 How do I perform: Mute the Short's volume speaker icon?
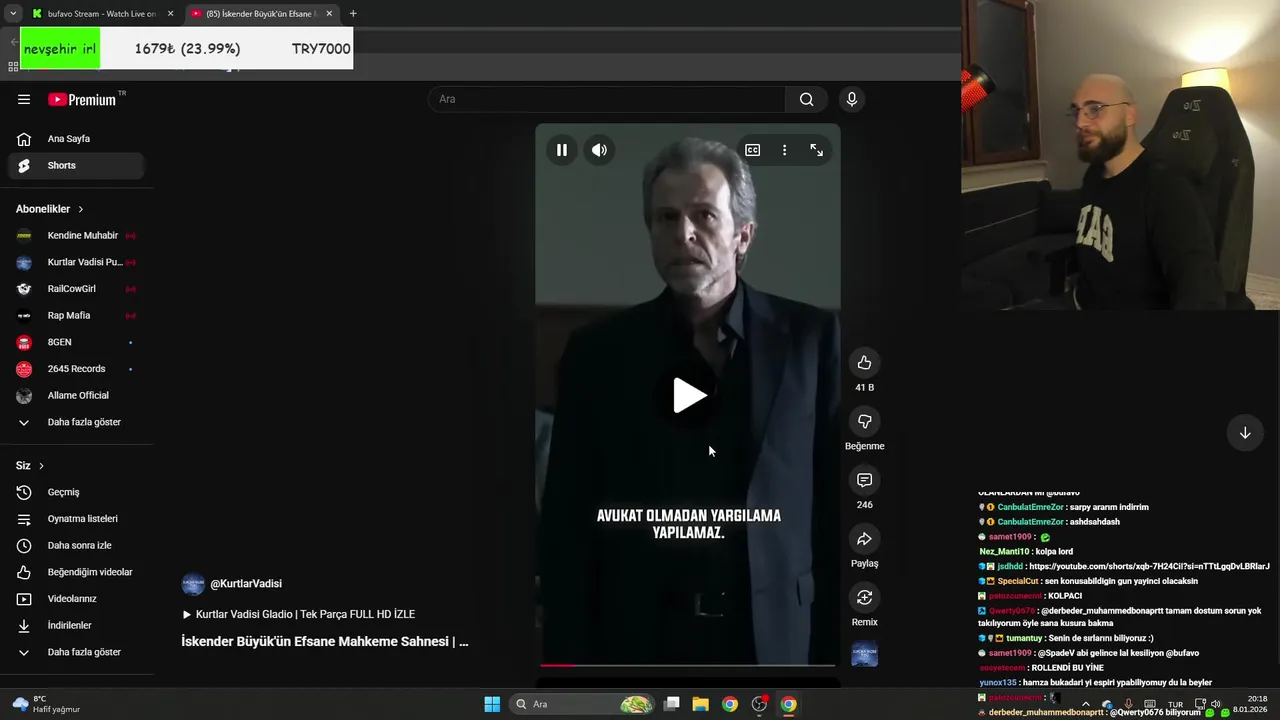pyautogui.click(x=599, y=150)
